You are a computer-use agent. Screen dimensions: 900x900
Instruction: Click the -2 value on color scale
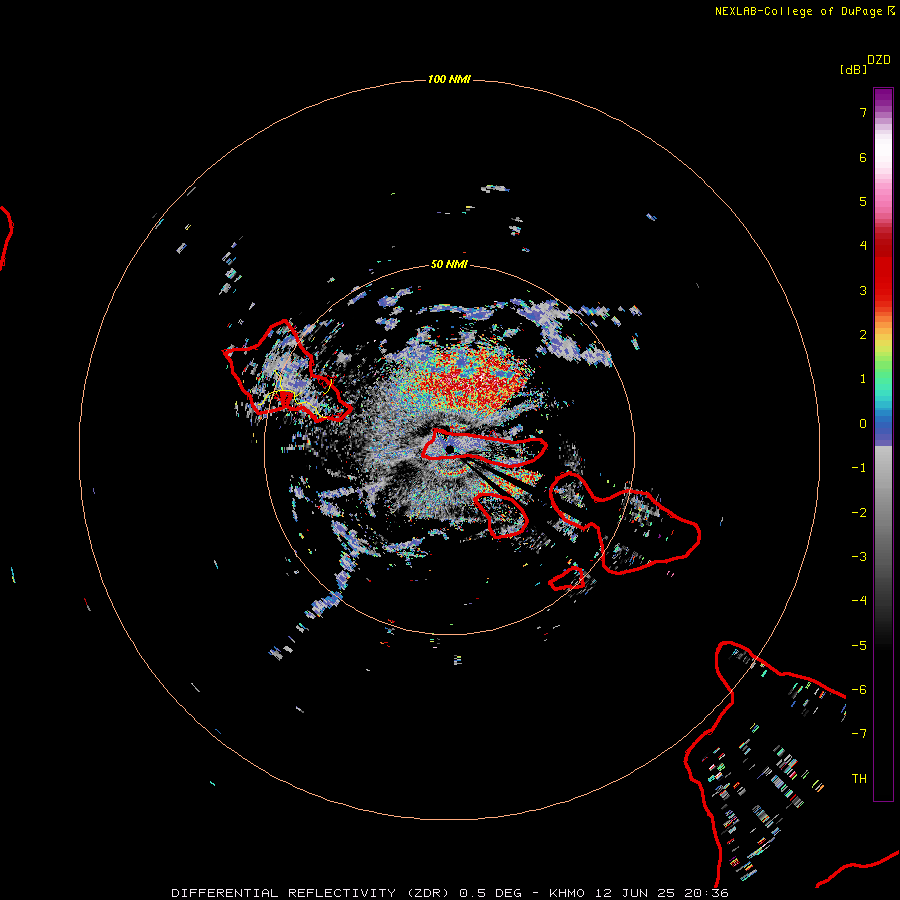point(859,512)
